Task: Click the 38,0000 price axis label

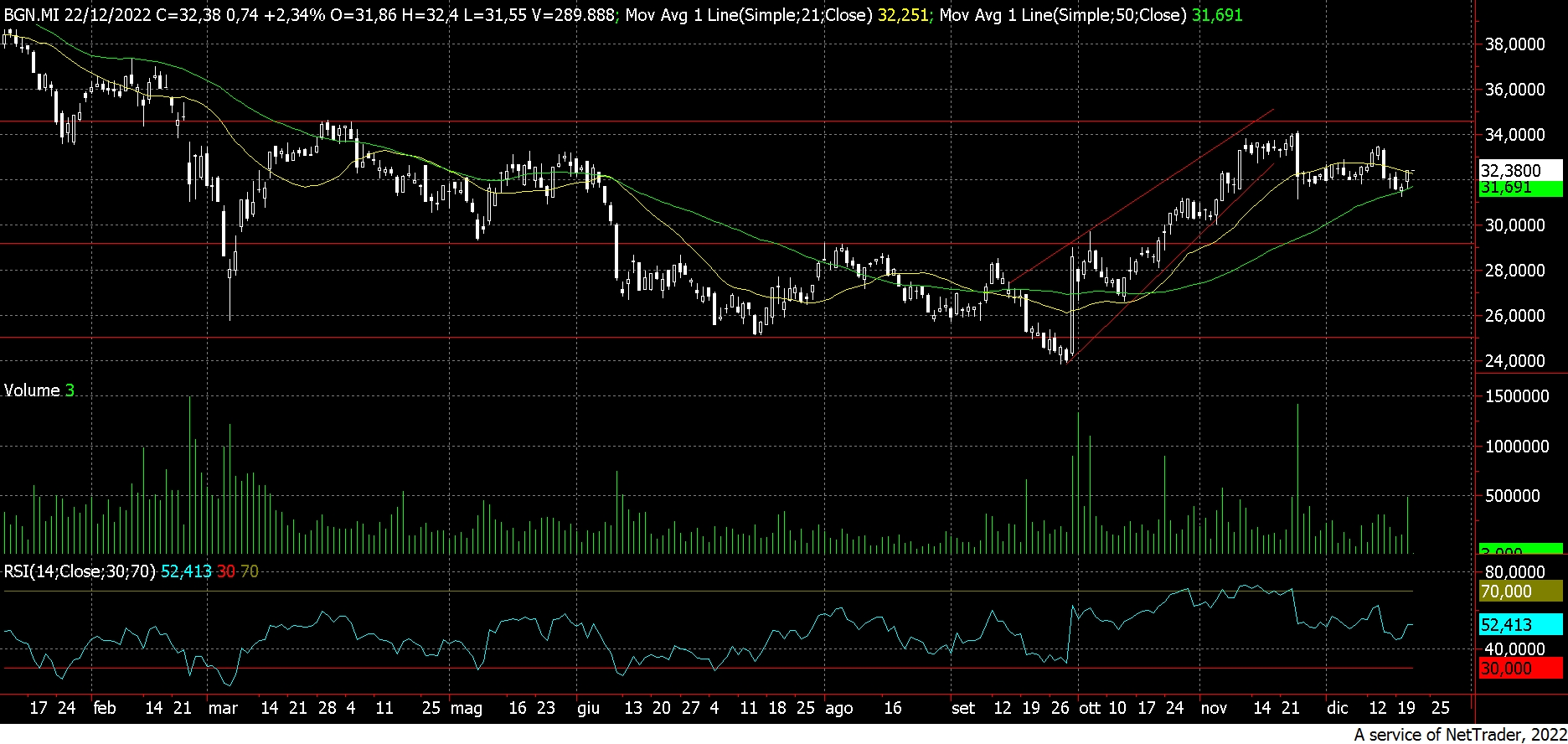Action: click(x=1514, y=44)
